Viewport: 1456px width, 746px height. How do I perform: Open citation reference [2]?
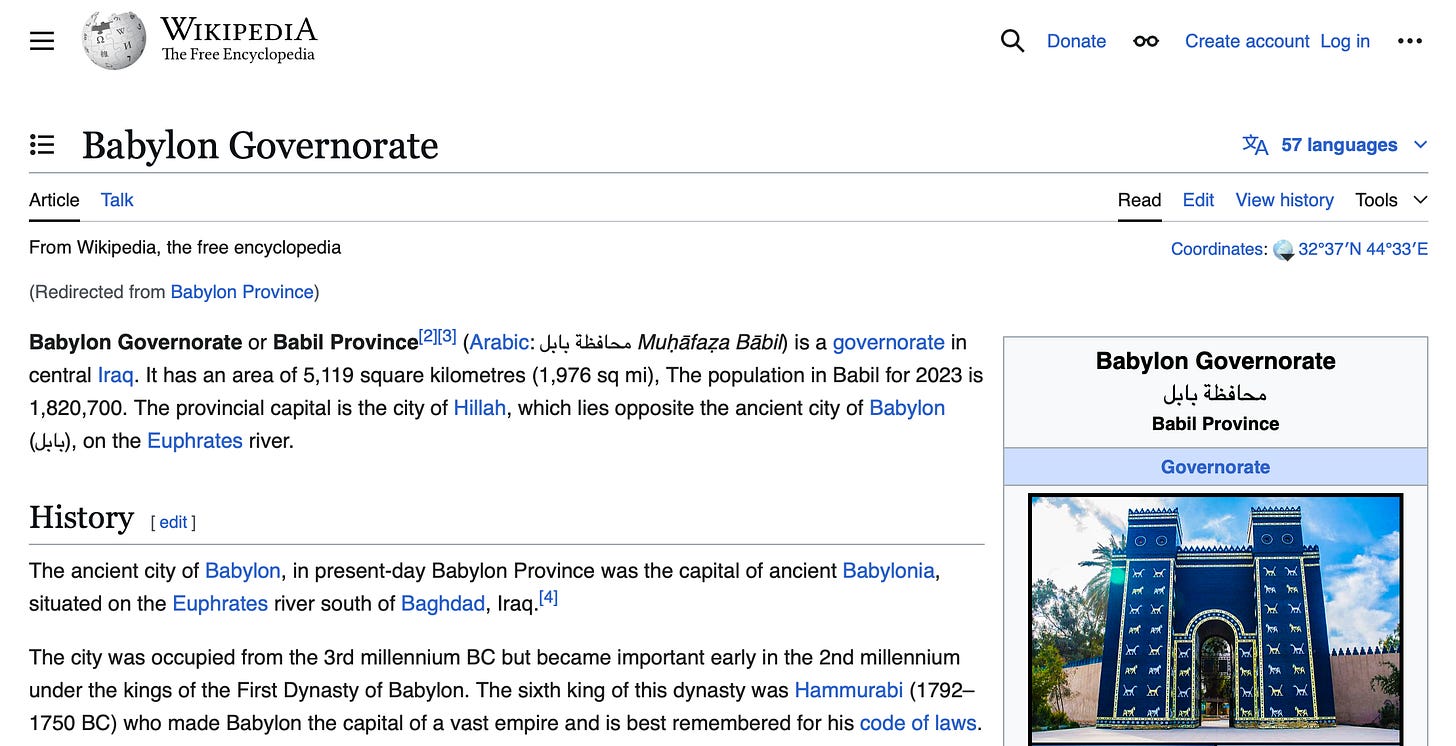428,336
